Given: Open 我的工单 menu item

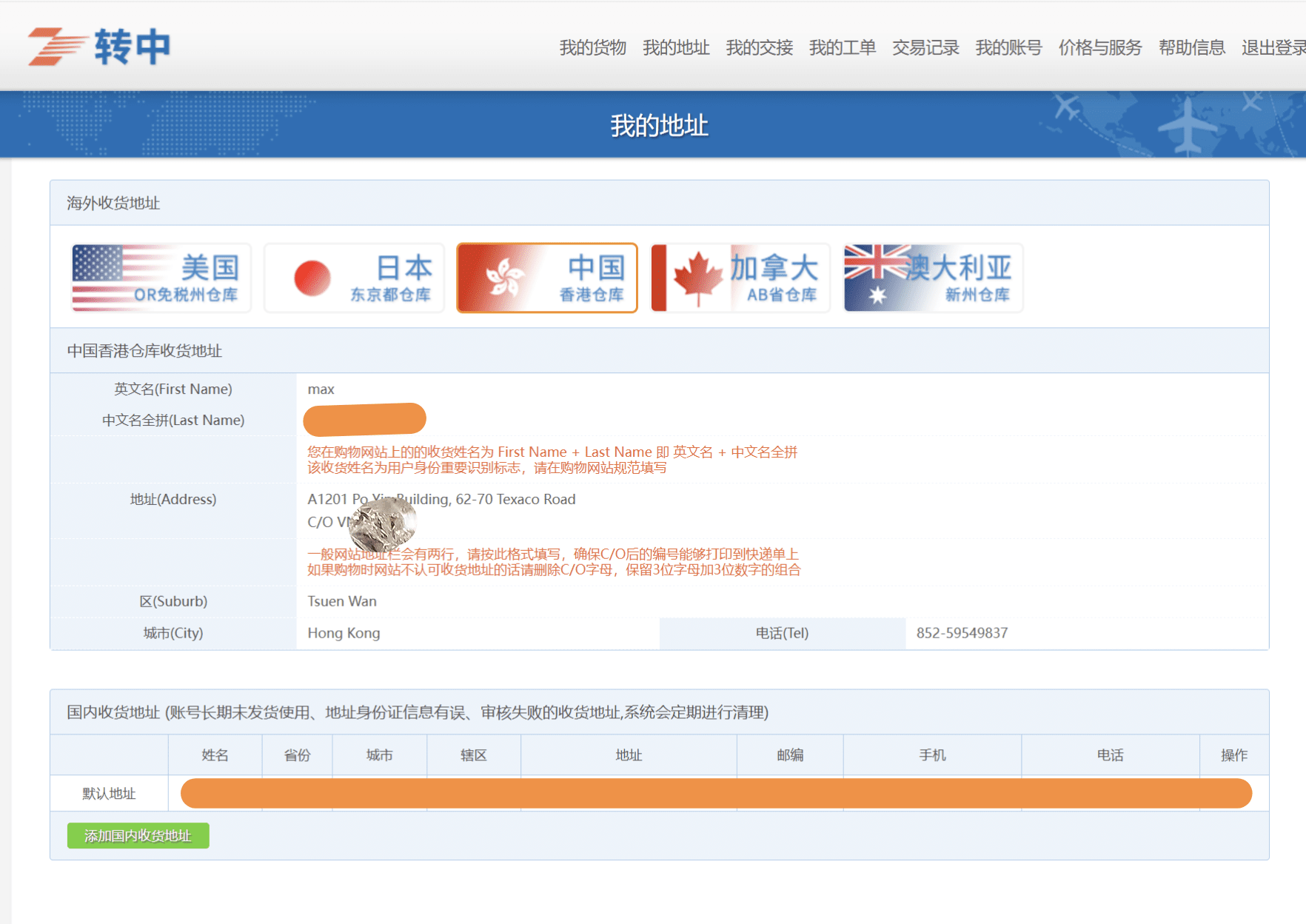Looking at the screenshot, I should [x=842, y=47].
